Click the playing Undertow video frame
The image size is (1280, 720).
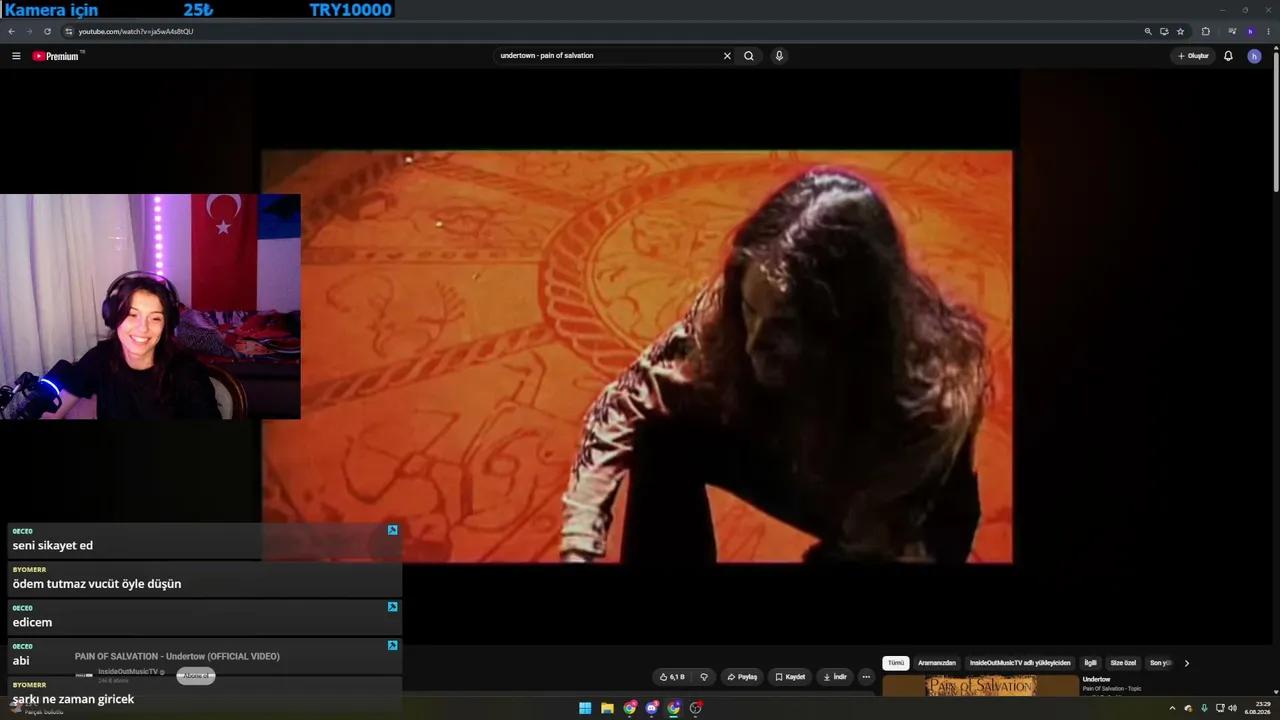point(637,357)
